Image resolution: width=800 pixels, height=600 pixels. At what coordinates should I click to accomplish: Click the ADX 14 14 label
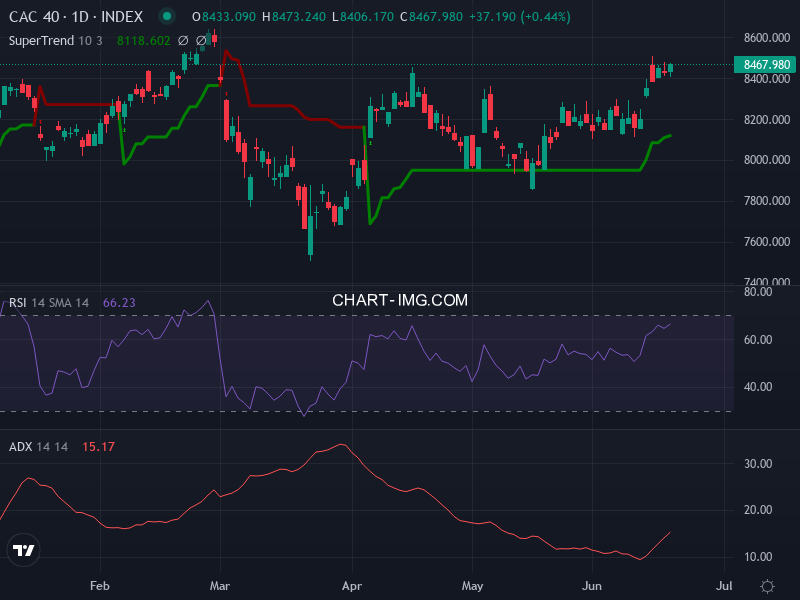[x=38, y=447]
